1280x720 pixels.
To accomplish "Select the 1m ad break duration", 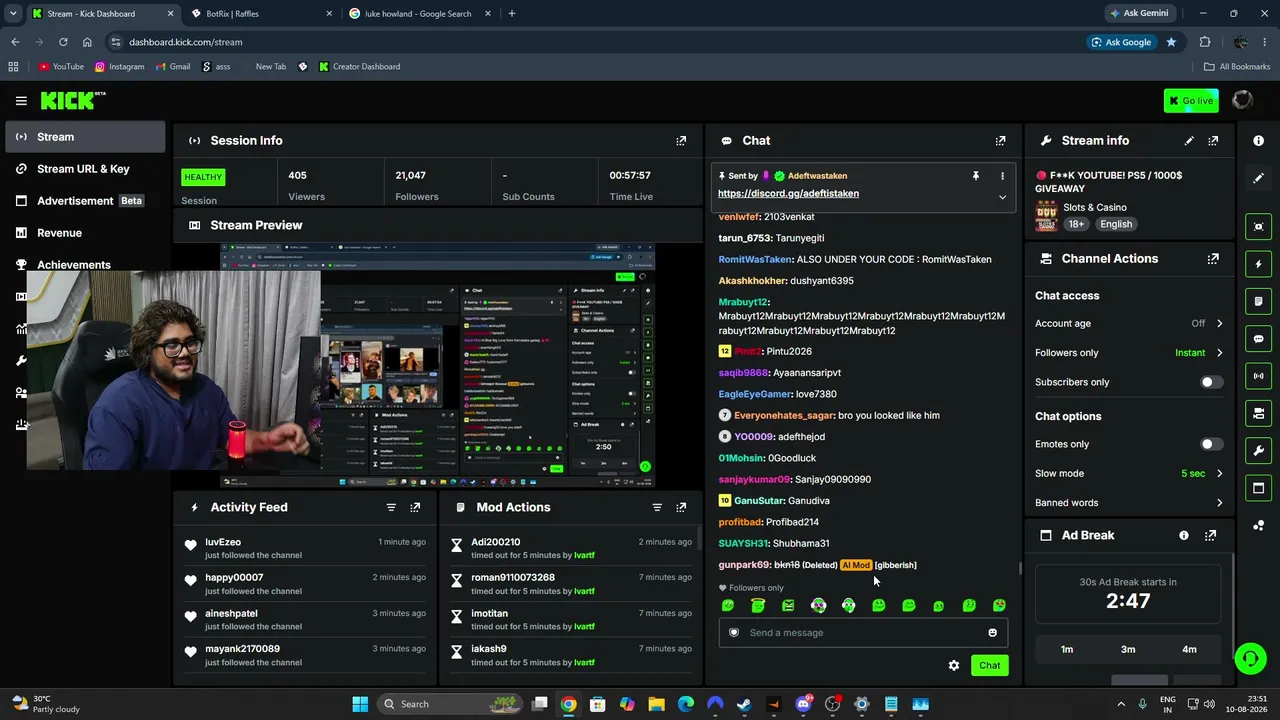I will click(x=1067, y=650).
